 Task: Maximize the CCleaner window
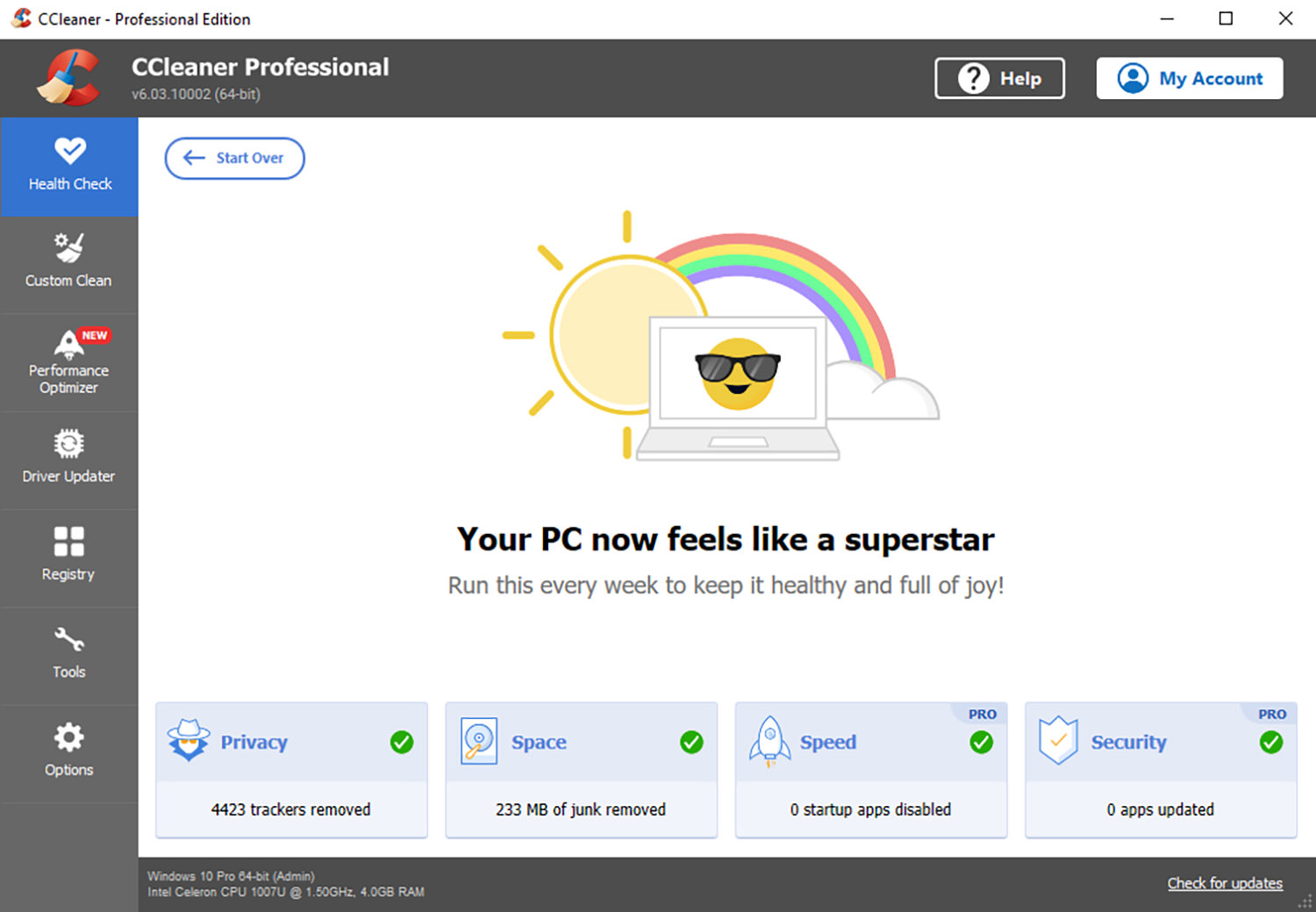pos(1226,18)
